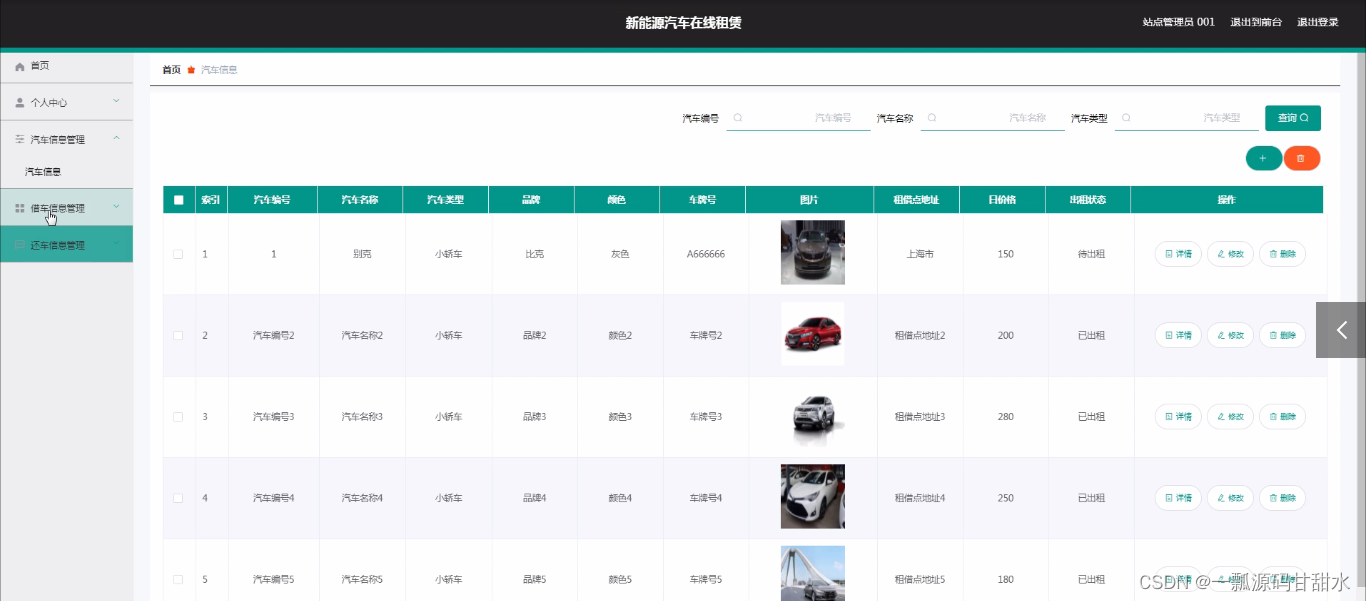Click the 上海市 address cell
The height and width of the screenshot is (601, 1366).
click(x=920, y=254)
